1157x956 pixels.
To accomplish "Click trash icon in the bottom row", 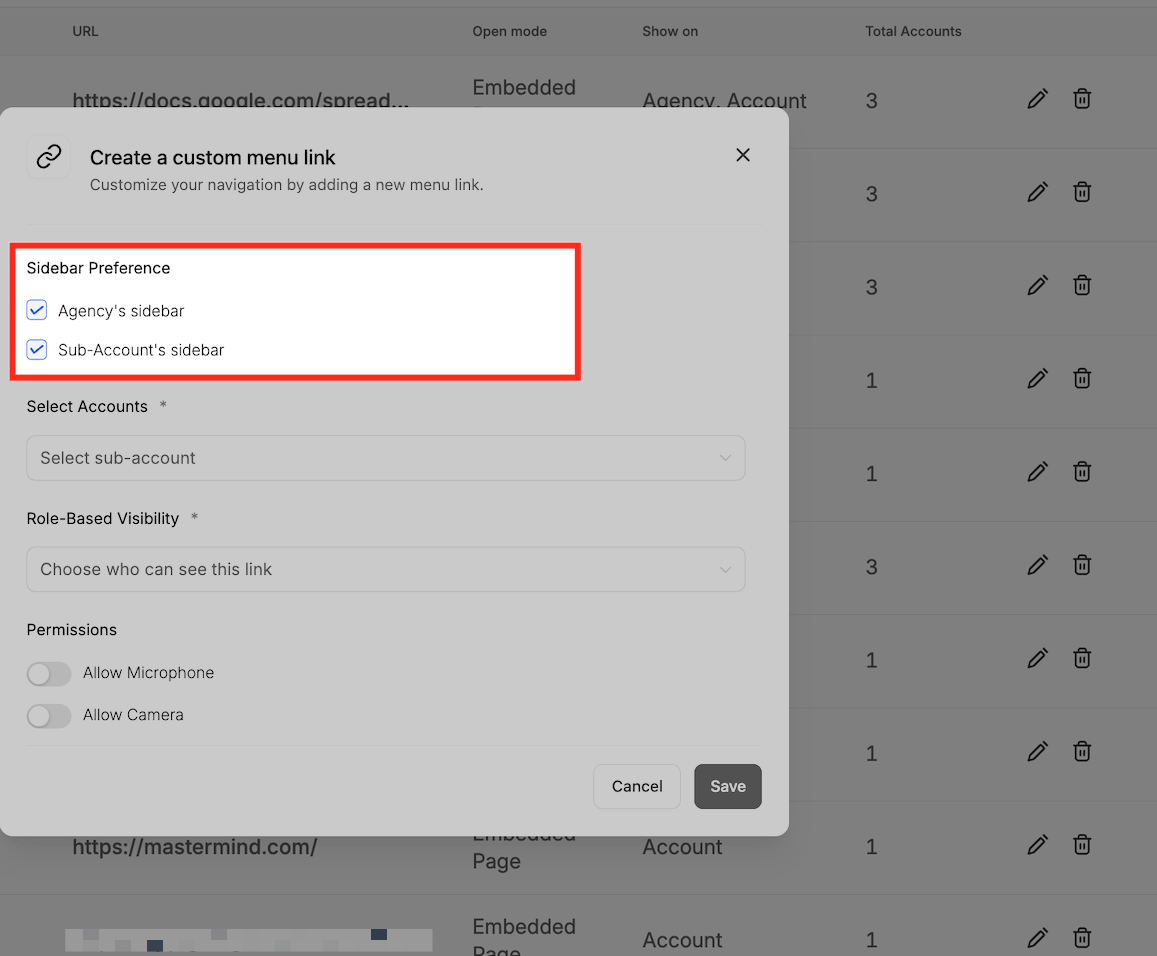I will coord(1082,938).
